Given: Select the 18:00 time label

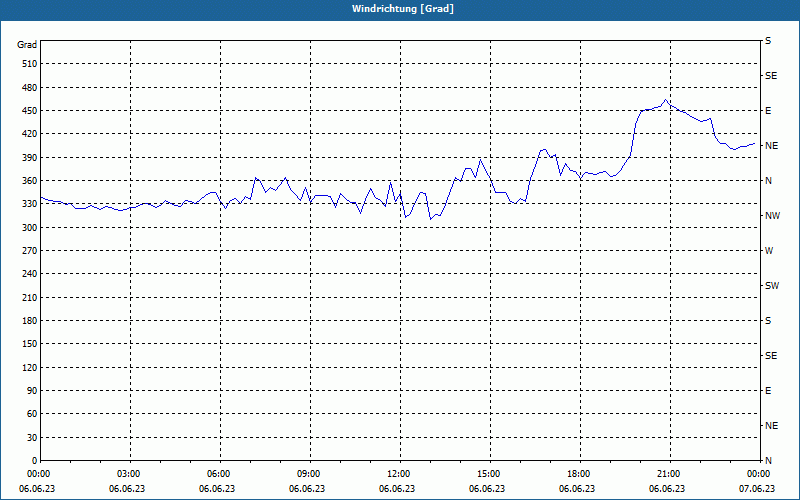Looking at the screenshot, I should [579, 474].
